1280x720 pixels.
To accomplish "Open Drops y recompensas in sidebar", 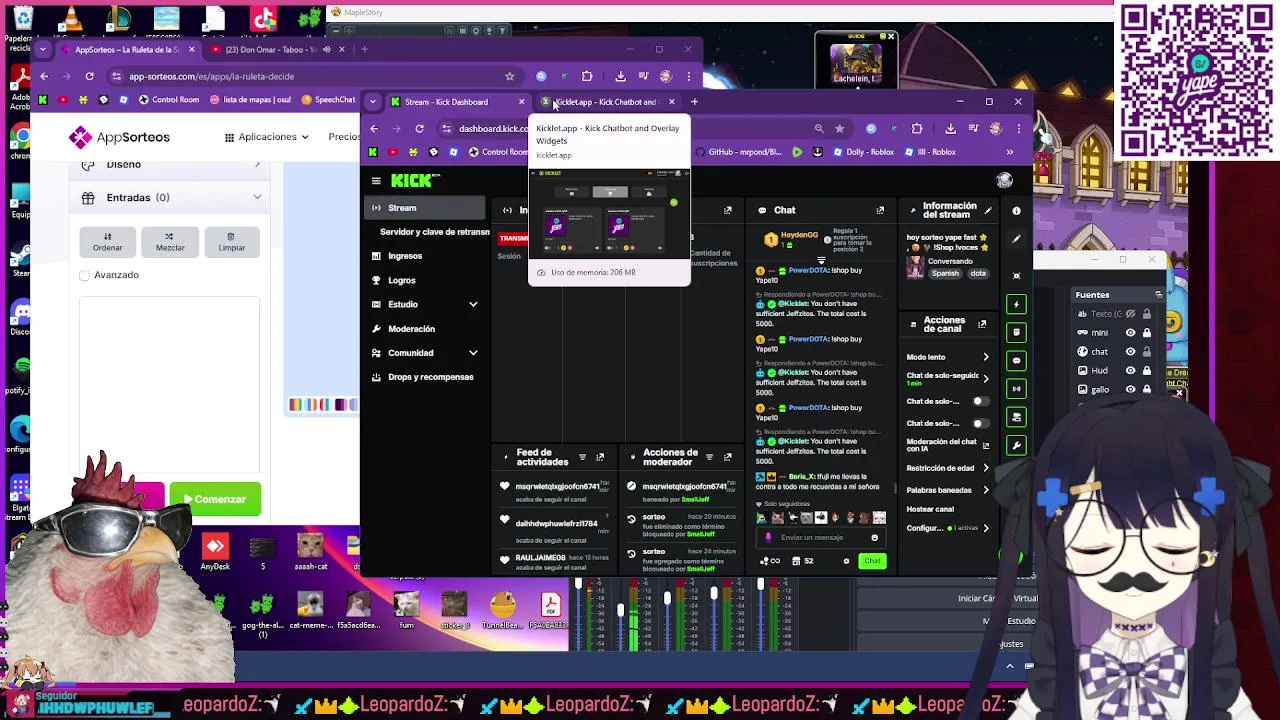I will tap(431, 377).
